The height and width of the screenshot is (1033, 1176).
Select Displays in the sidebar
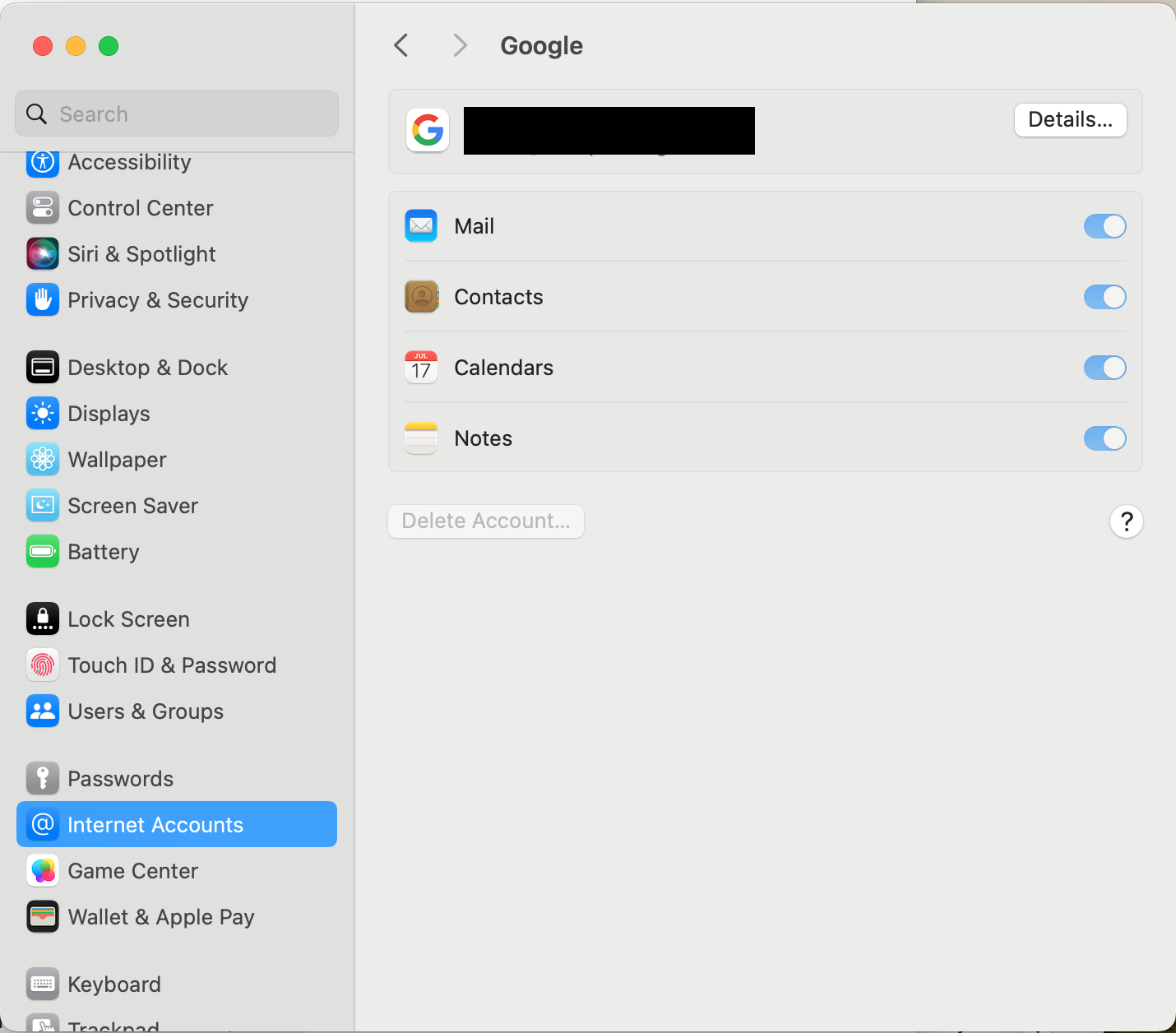(177, 414)
